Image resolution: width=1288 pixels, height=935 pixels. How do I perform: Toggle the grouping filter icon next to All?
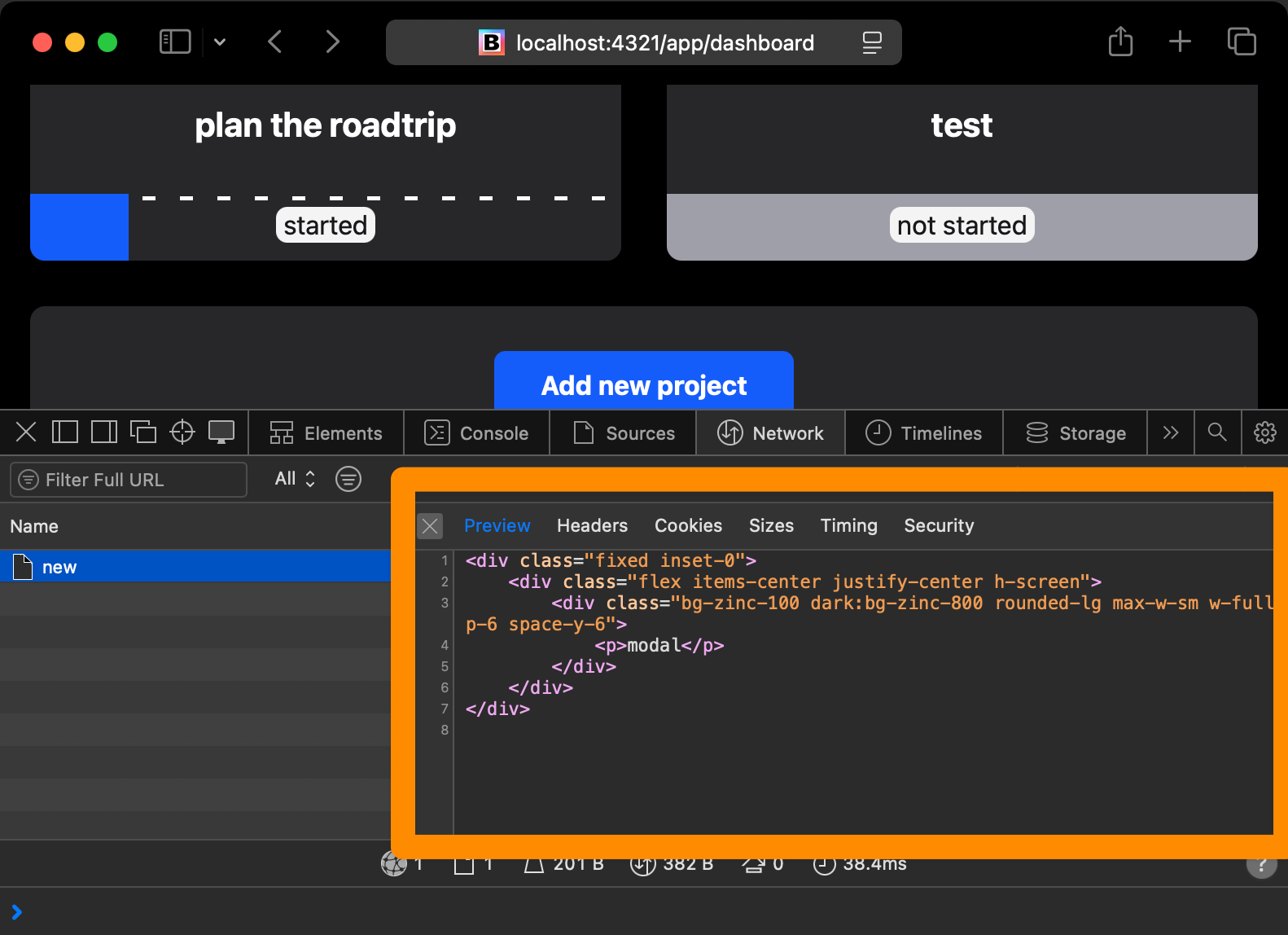click(x=348, y=479)
